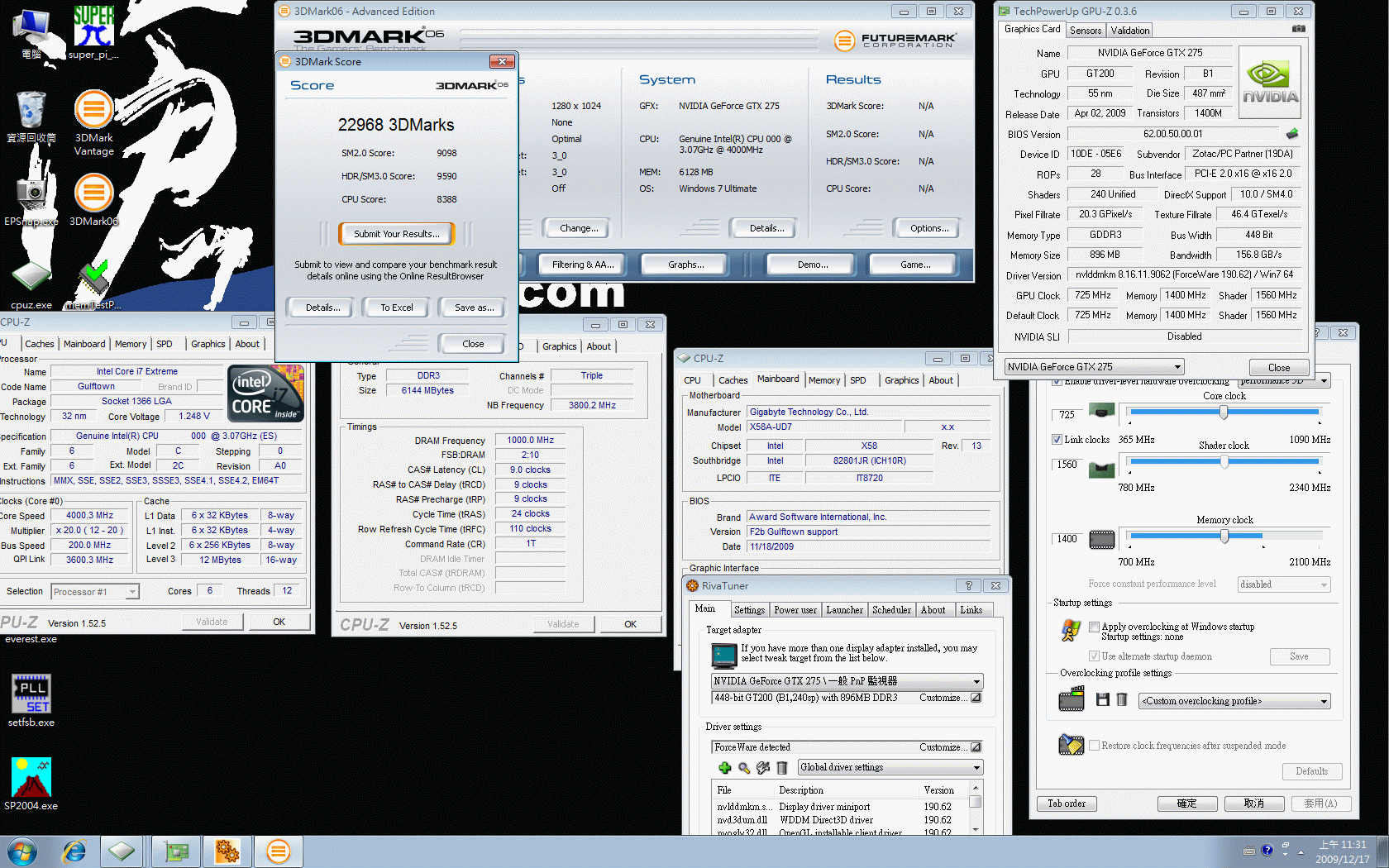Open the performance 3D mode dropdown

(x=1284, y=381)
